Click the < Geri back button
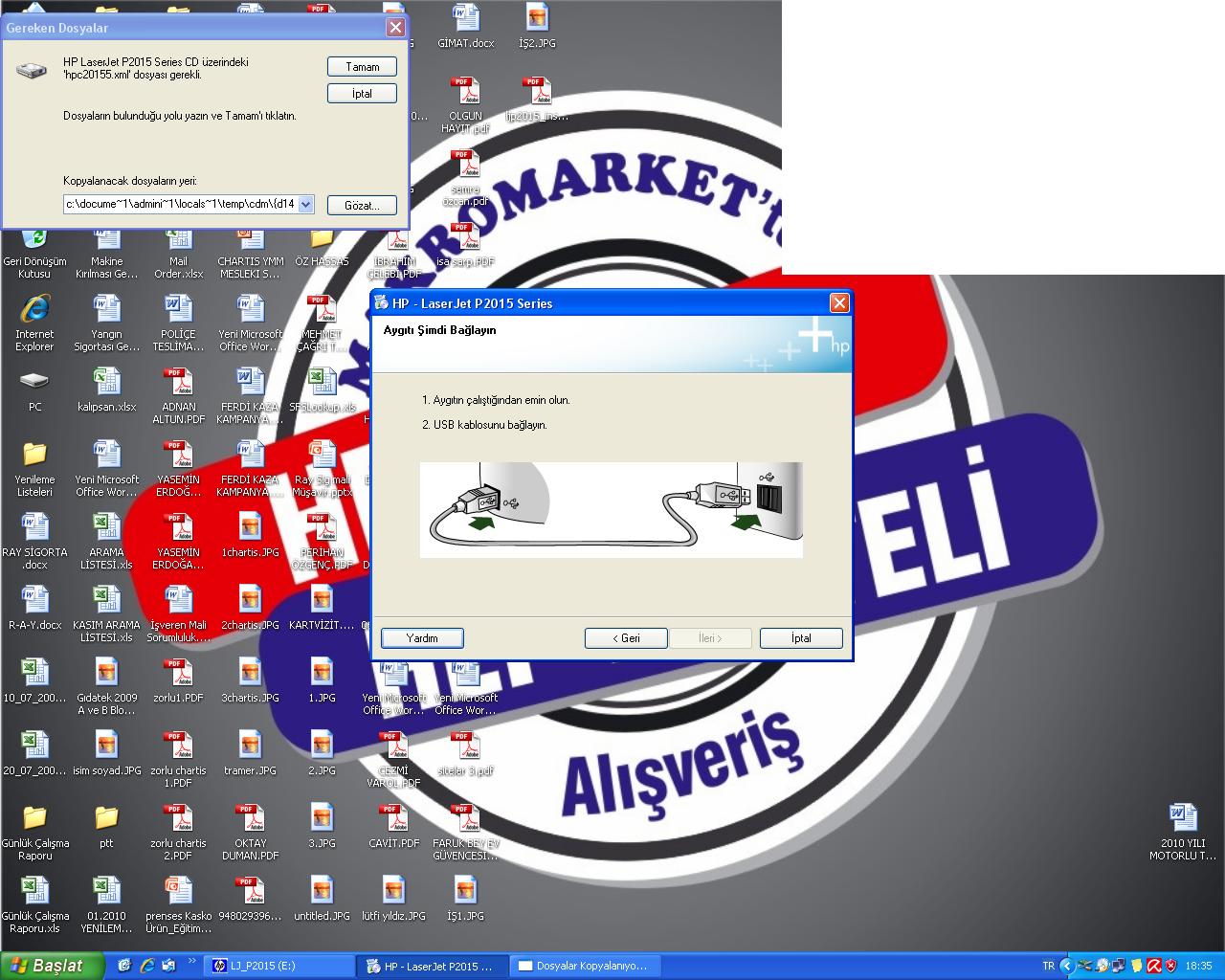The height and width of the screenshot is (980, 1225). (626, 638)
